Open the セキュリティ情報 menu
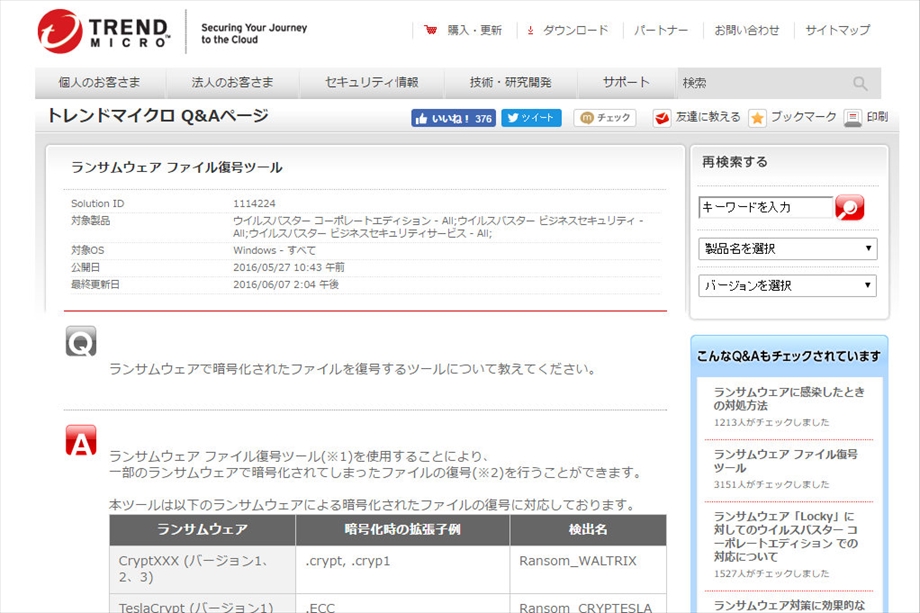The image size is (920, 613). [x=372, y=83]
